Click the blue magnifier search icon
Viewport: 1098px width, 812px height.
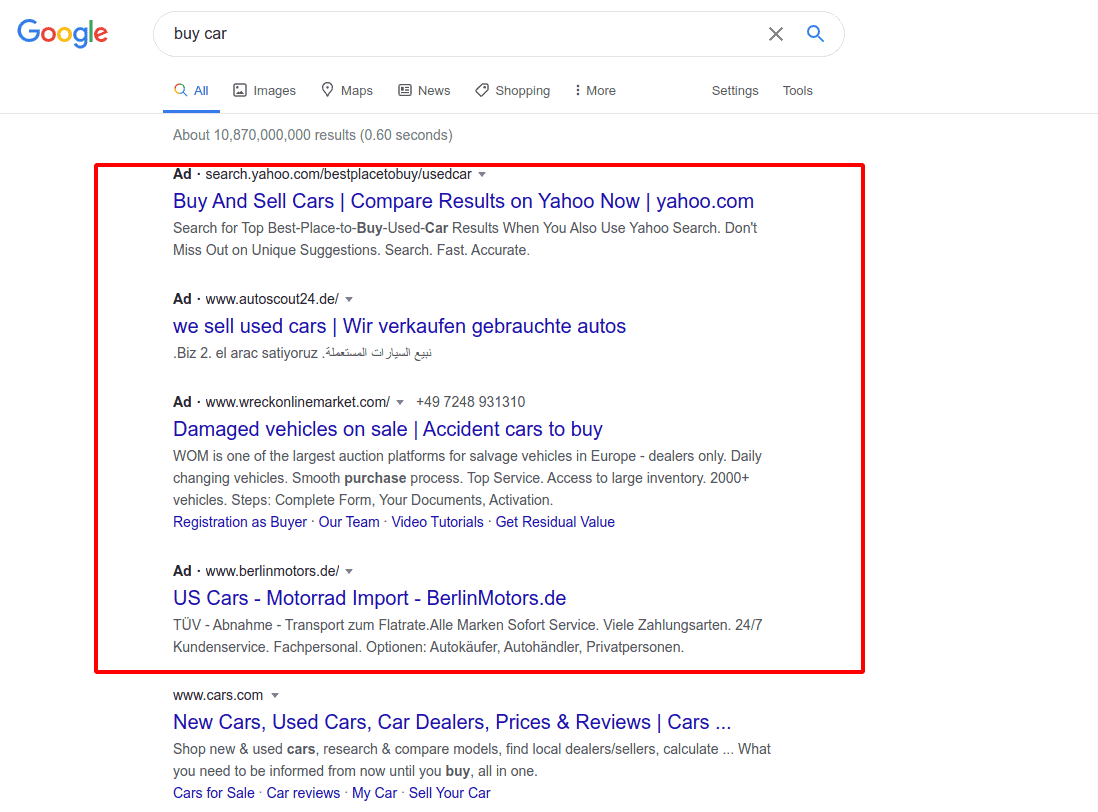pos(815,33)
